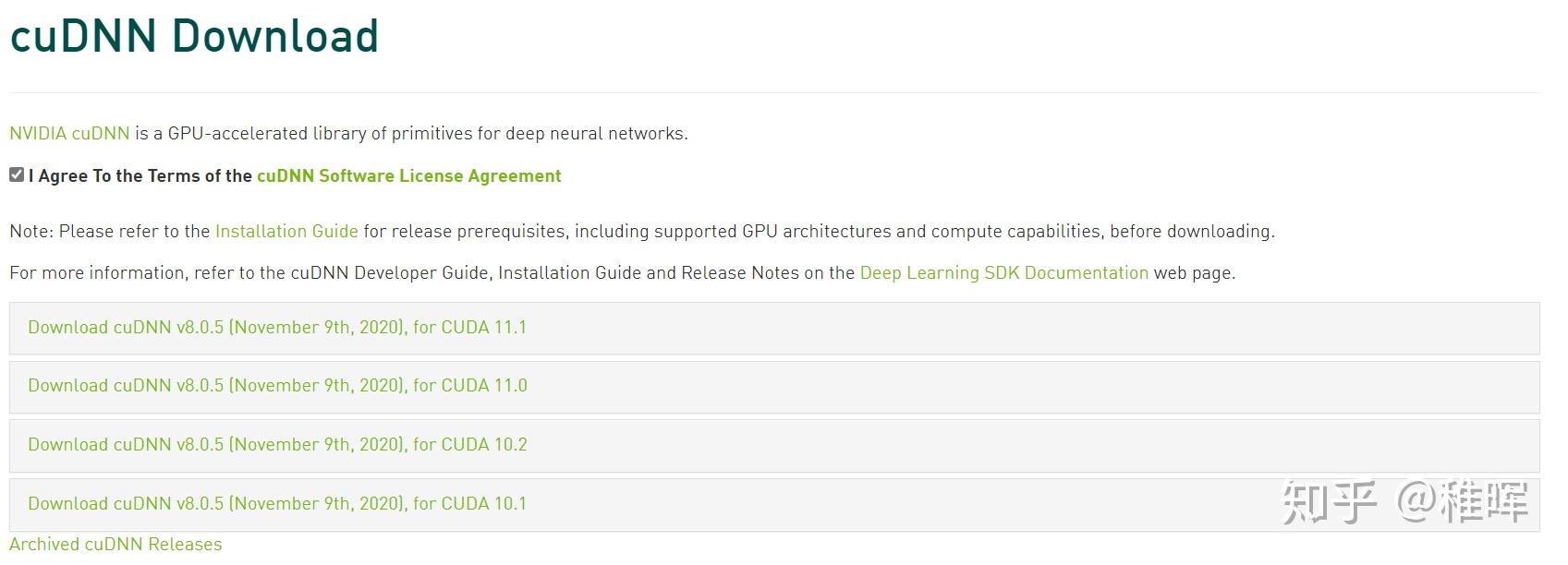Click the cuDNN Download page heading
The width and height of the screenshot is (1568, 565).
click(194, 37)
